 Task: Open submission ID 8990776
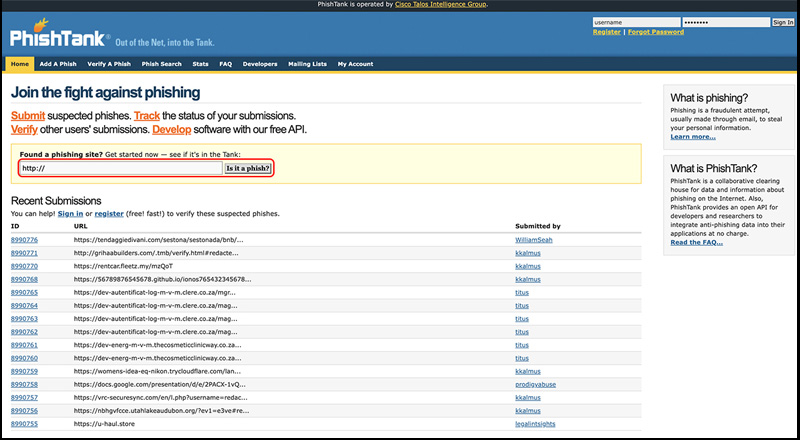pos(24,240)
